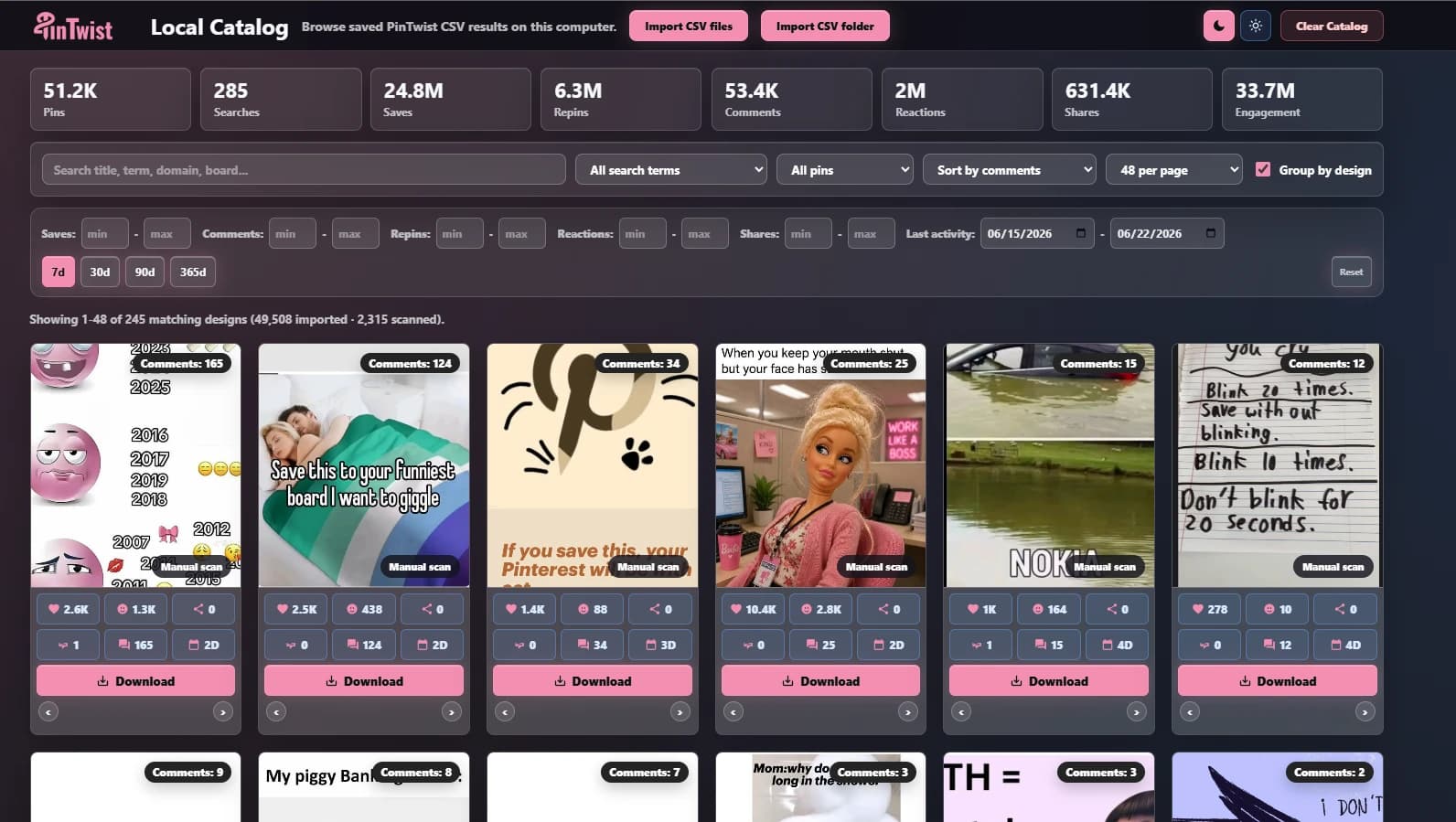This screenshot has width=1456, height=822.
Task: Click the Saves max field
Action: click(x=166, y=233)
